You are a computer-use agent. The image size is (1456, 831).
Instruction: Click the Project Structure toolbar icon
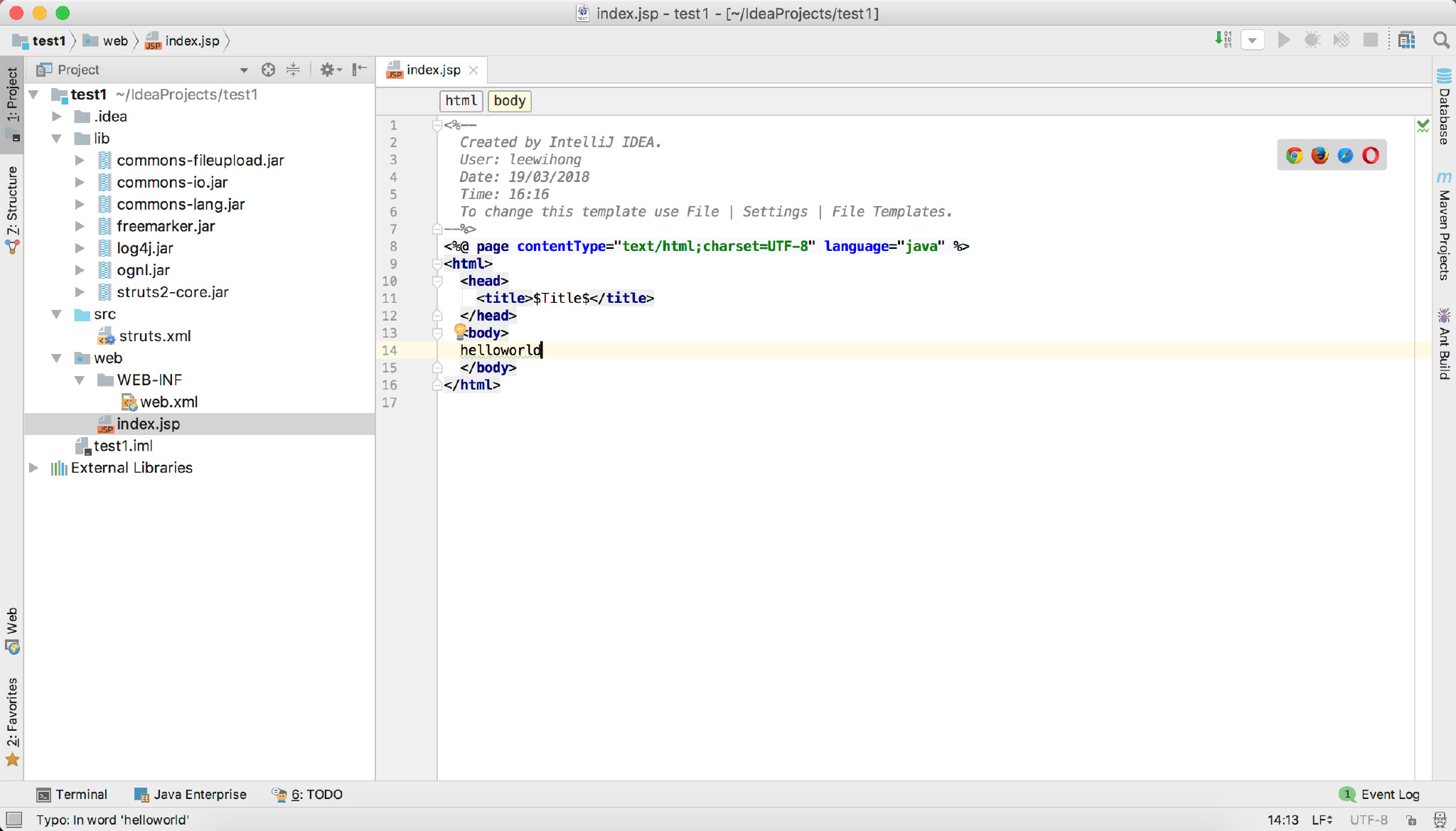(1406, 41)
